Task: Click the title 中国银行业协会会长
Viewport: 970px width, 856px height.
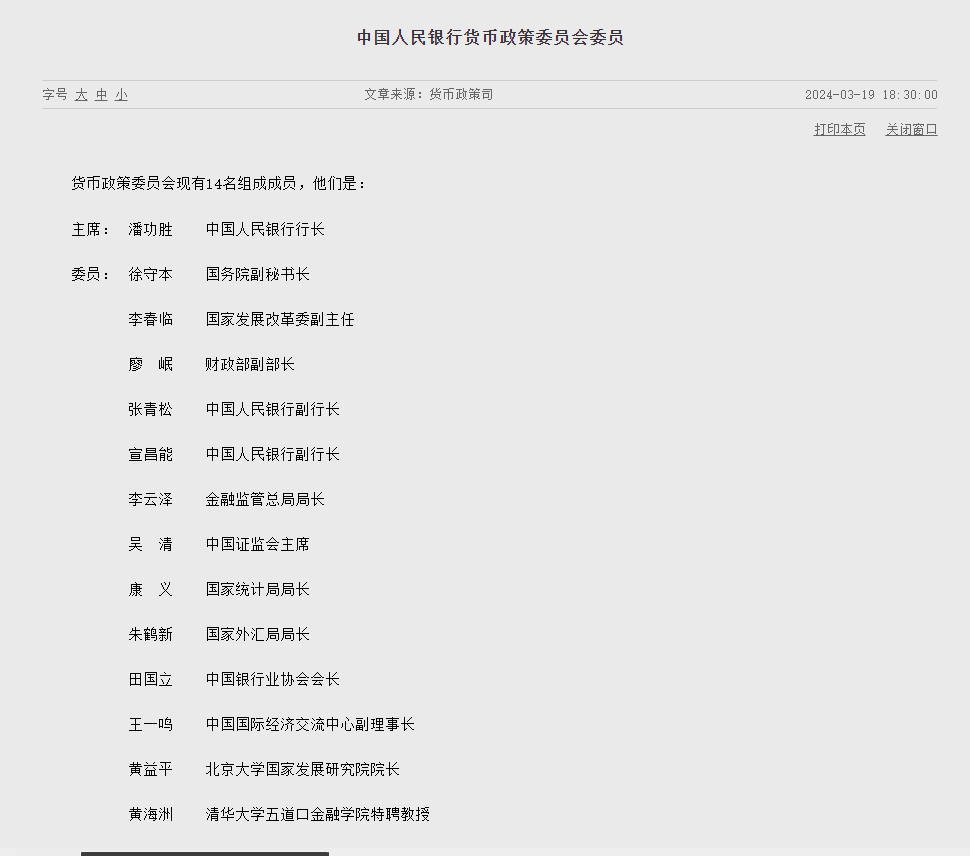Action: click(272, 680)
